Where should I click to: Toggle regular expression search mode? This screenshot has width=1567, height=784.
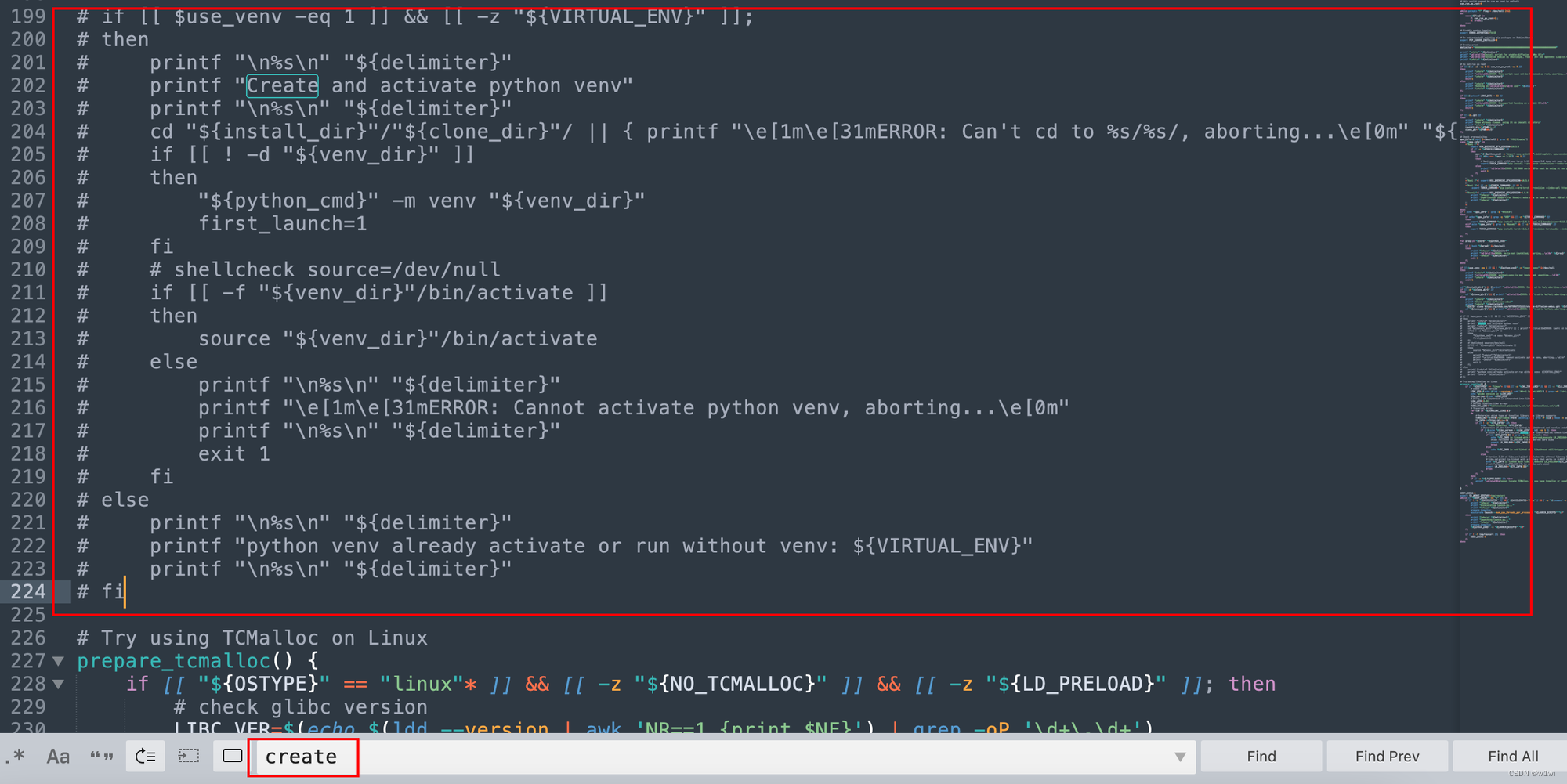tap(16, 757)
